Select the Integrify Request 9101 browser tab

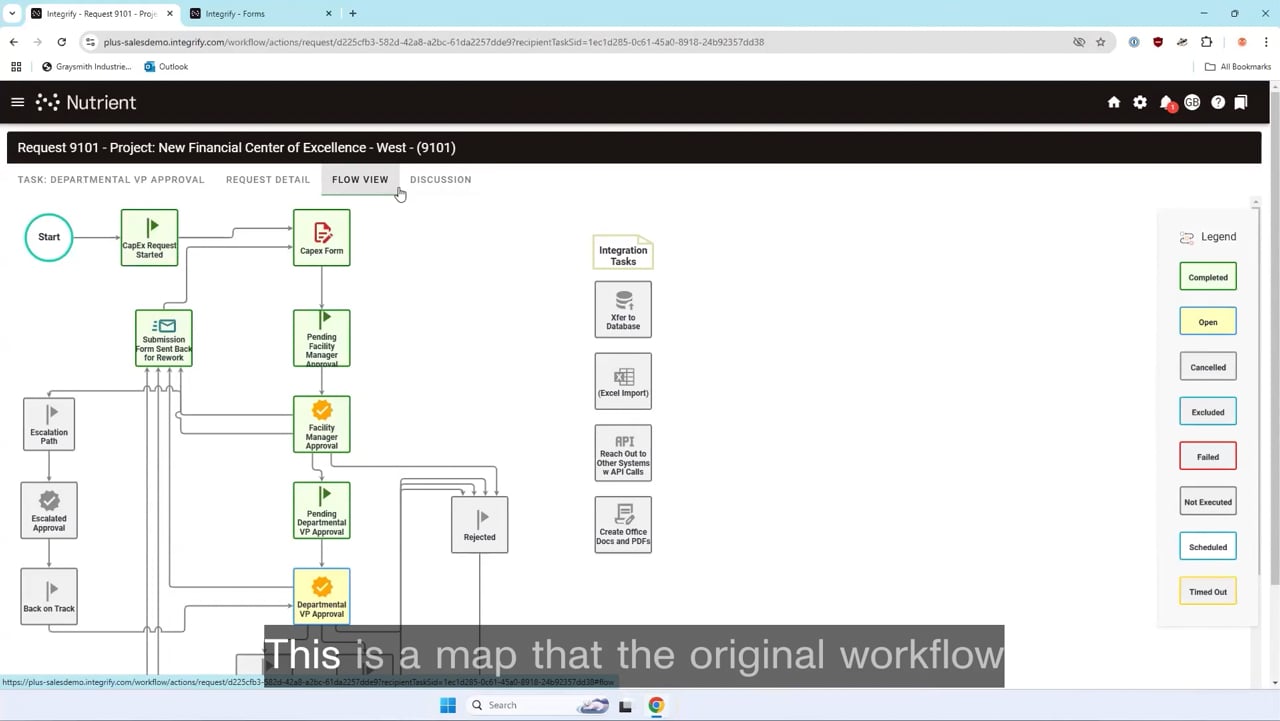point(101,14)
